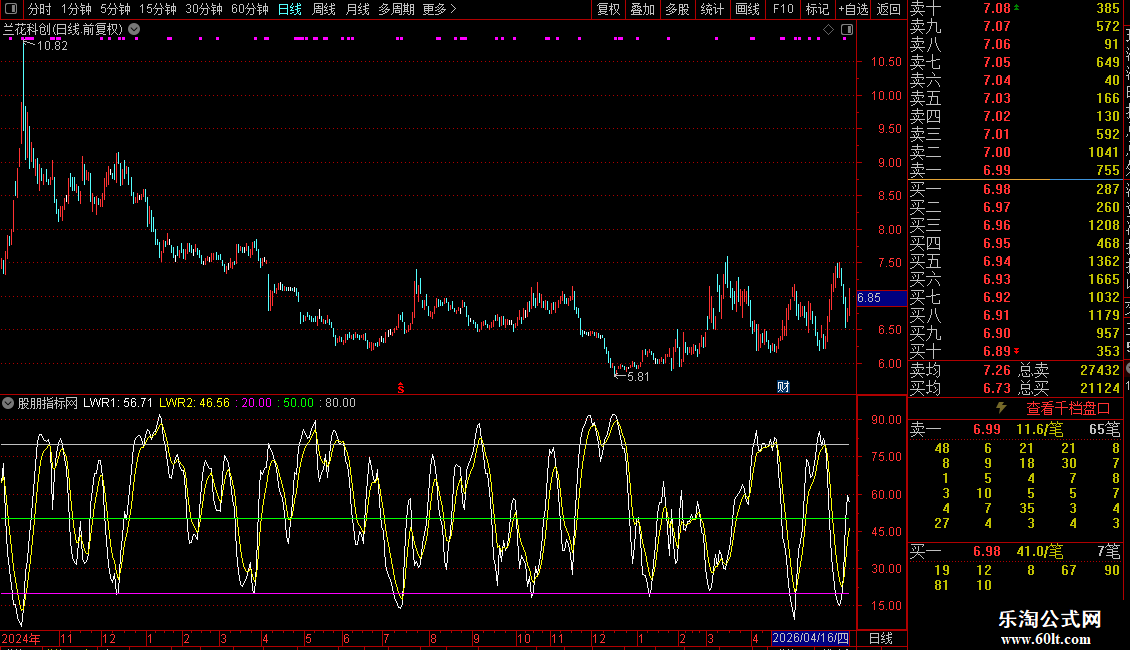Screen dimensions: 1130x650
Task: Click 返回 to go back
Action: (889, 9)
